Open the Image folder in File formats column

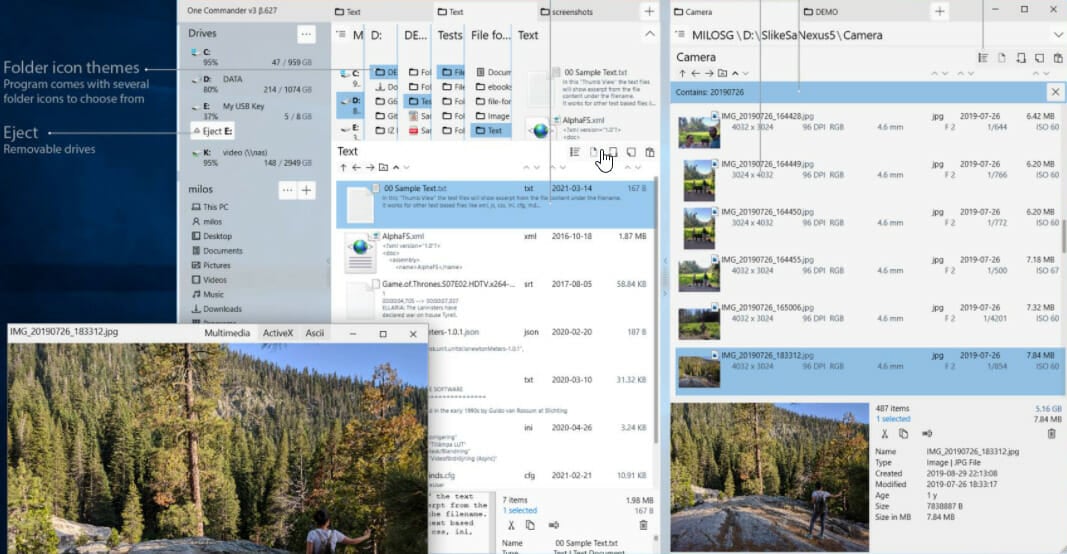493,116
